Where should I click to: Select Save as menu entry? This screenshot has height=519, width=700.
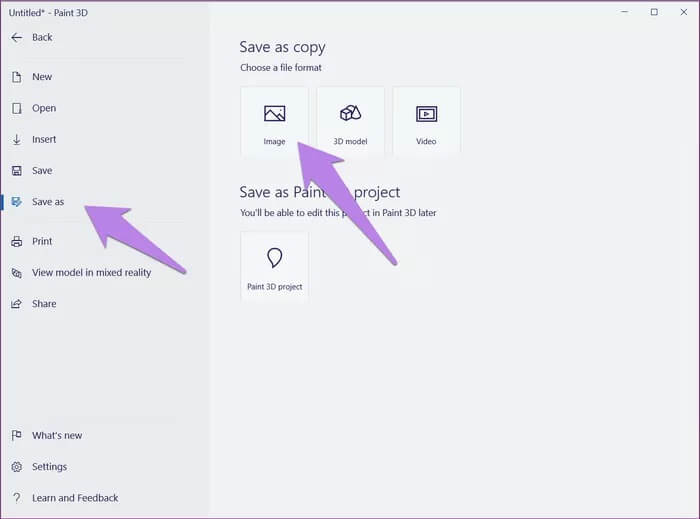48,202
